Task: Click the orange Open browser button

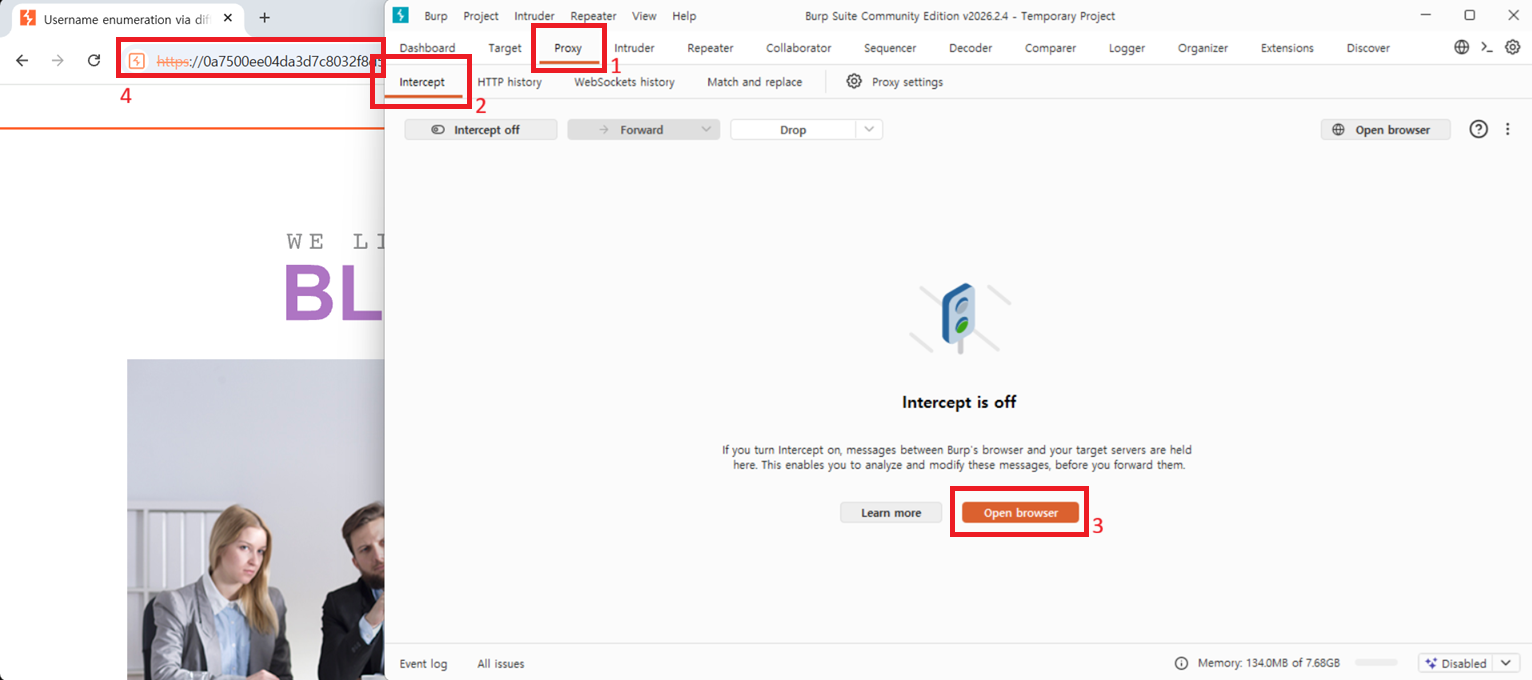Action: 1020,512
